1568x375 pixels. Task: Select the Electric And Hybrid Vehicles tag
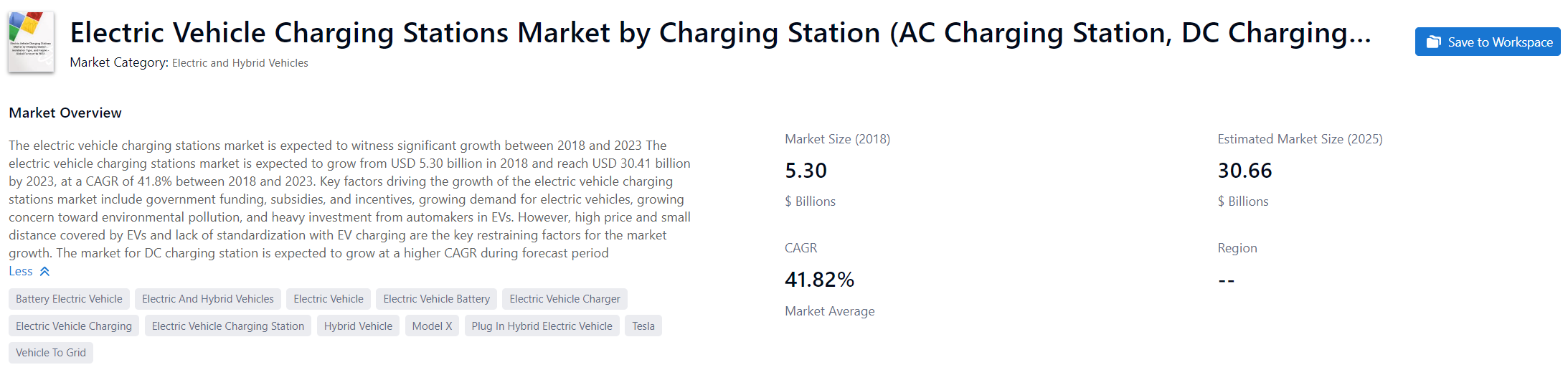click(x=208, y=299)
